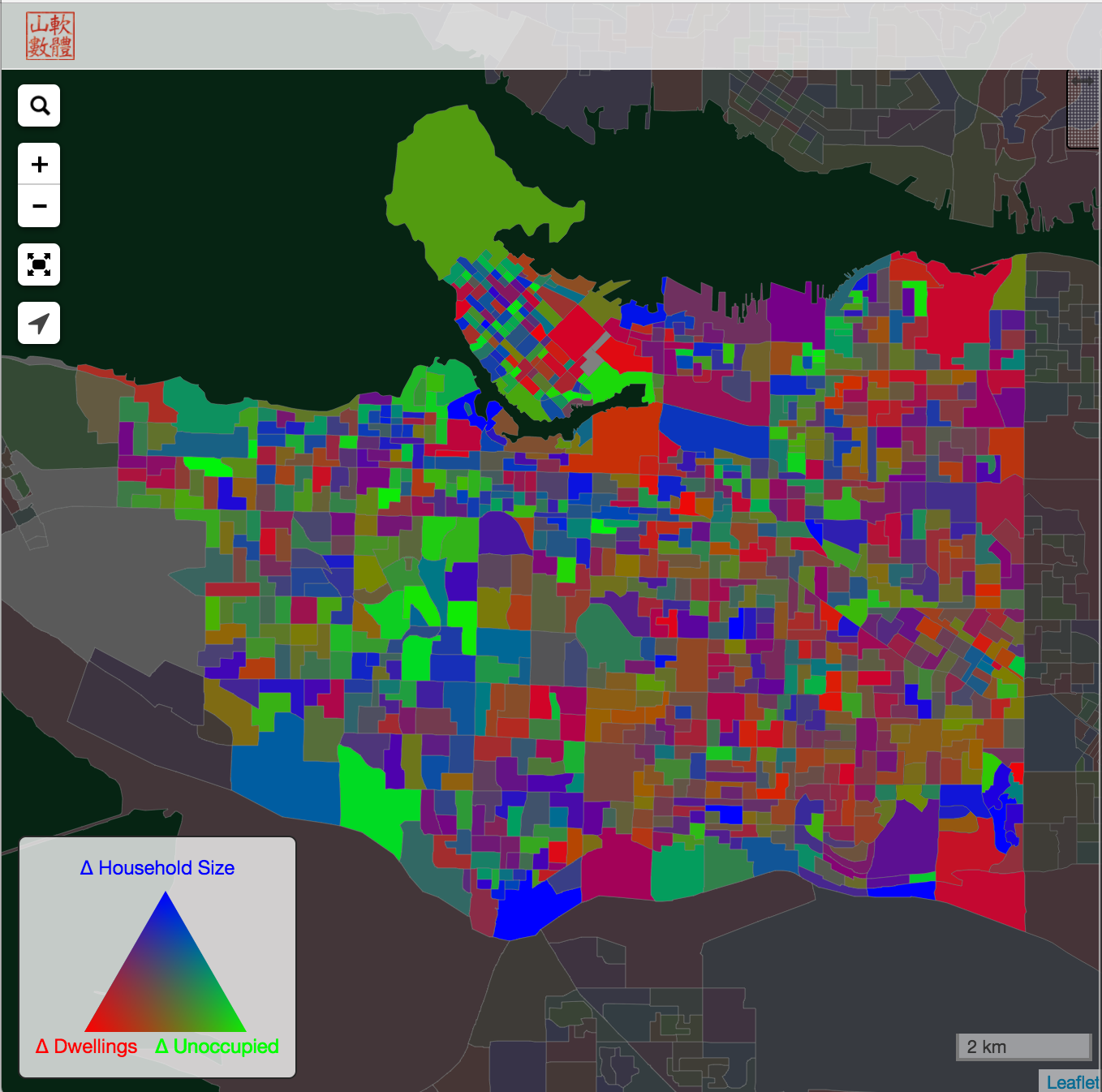Click the Δ Dwellings legend label
Image resolution: width=1102 pixels, height=1092 pixels.
pyautogui.click(x=86, y=1047)
